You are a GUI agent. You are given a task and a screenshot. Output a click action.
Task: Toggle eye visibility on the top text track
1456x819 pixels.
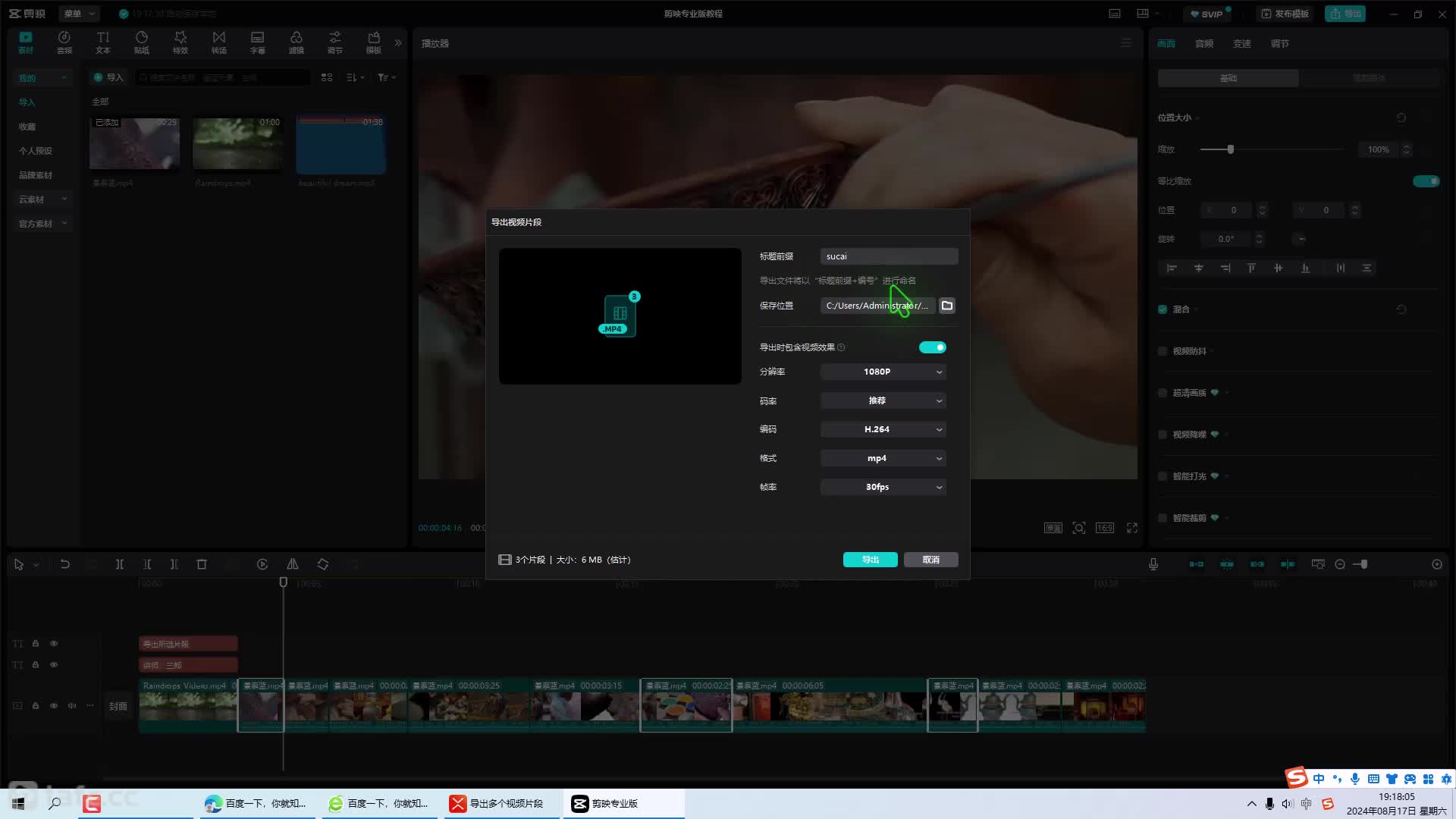coord(54,643)
